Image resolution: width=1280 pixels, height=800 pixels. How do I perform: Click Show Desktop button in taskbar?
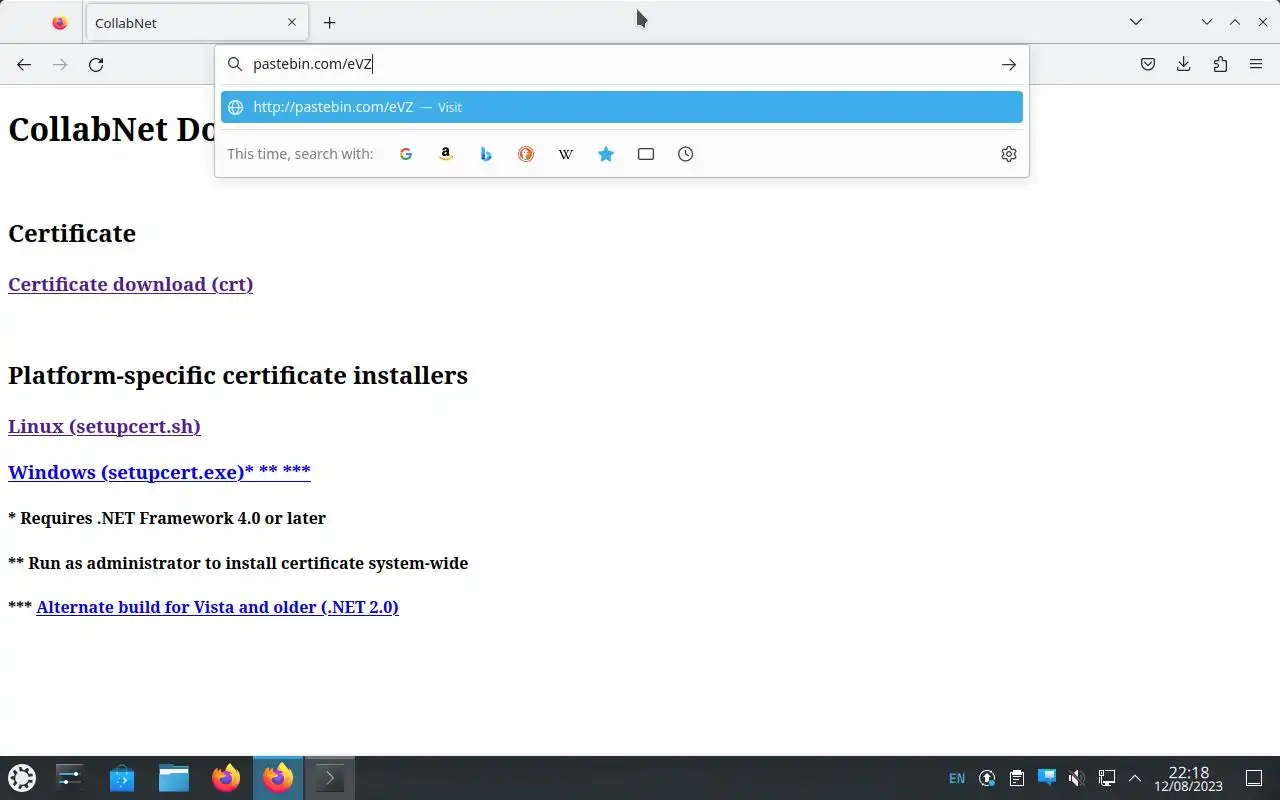(x=1254, y=778)
